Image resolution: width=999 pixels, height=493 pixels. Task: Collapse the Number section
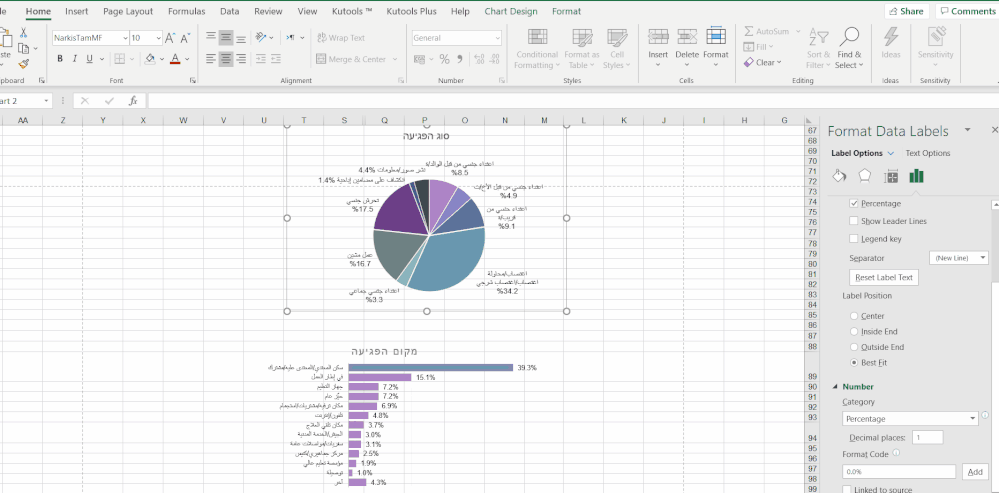(x=835, y=387)
